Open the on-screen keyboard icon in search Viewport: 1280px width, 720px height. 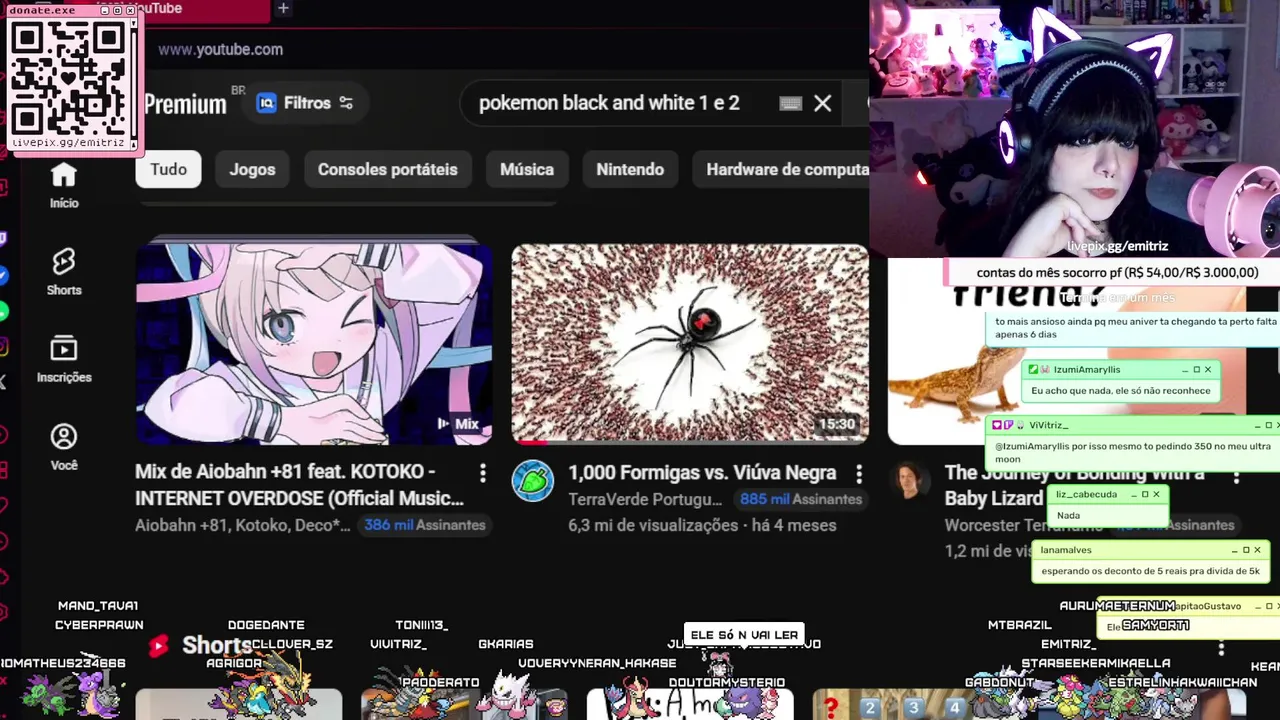(x=790, y=103)
